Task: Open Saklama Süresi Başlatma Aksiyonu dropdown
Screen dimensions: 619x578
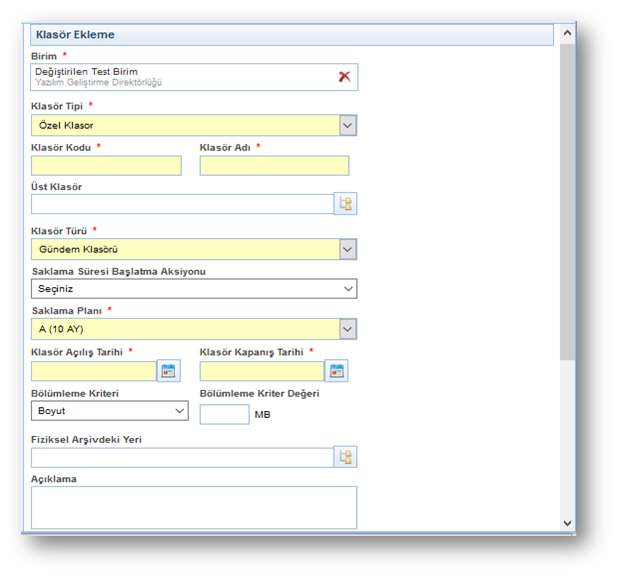Action: click(348, 289)
